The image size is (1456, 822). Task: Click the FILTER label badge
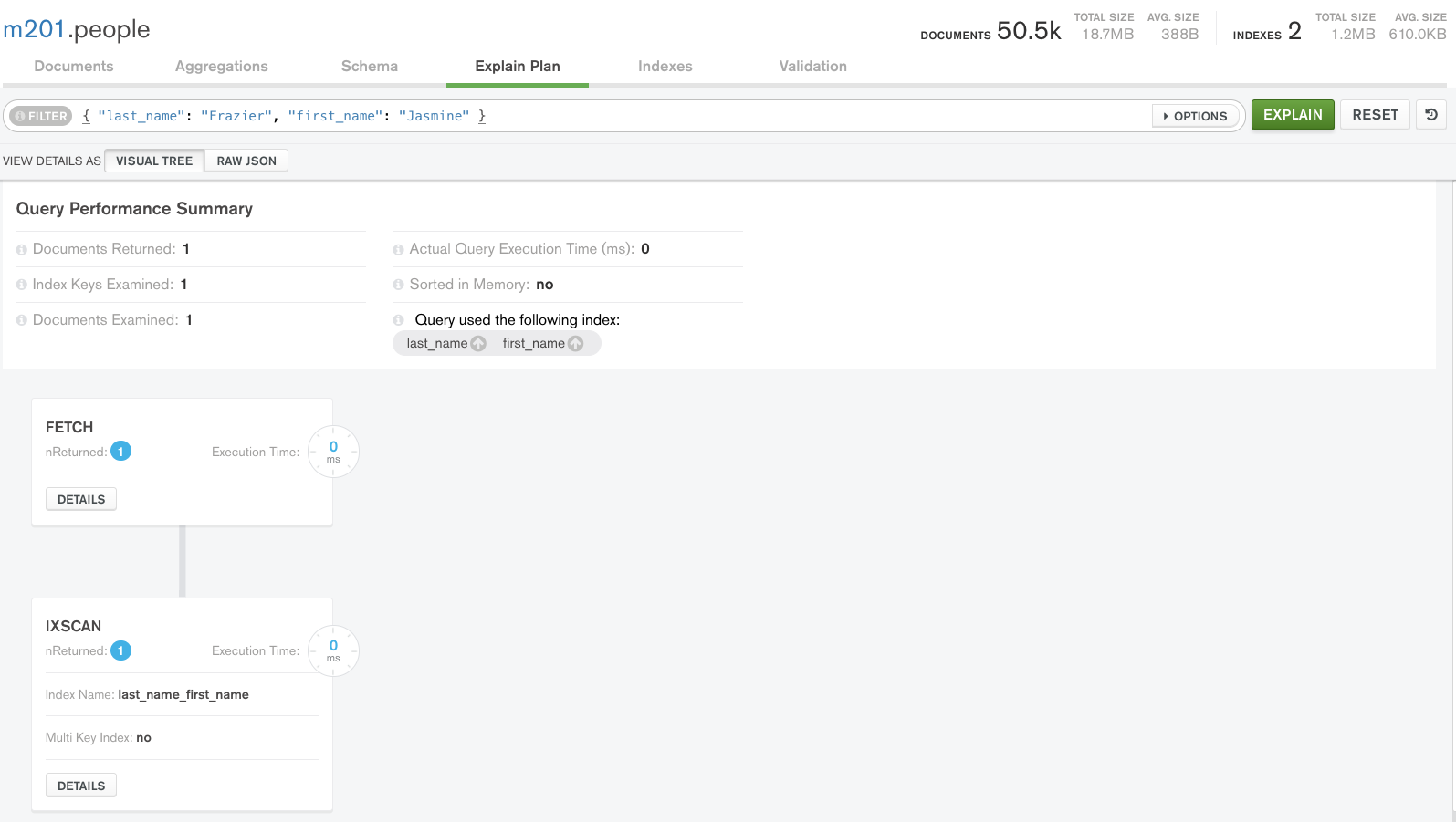[41, 116]
